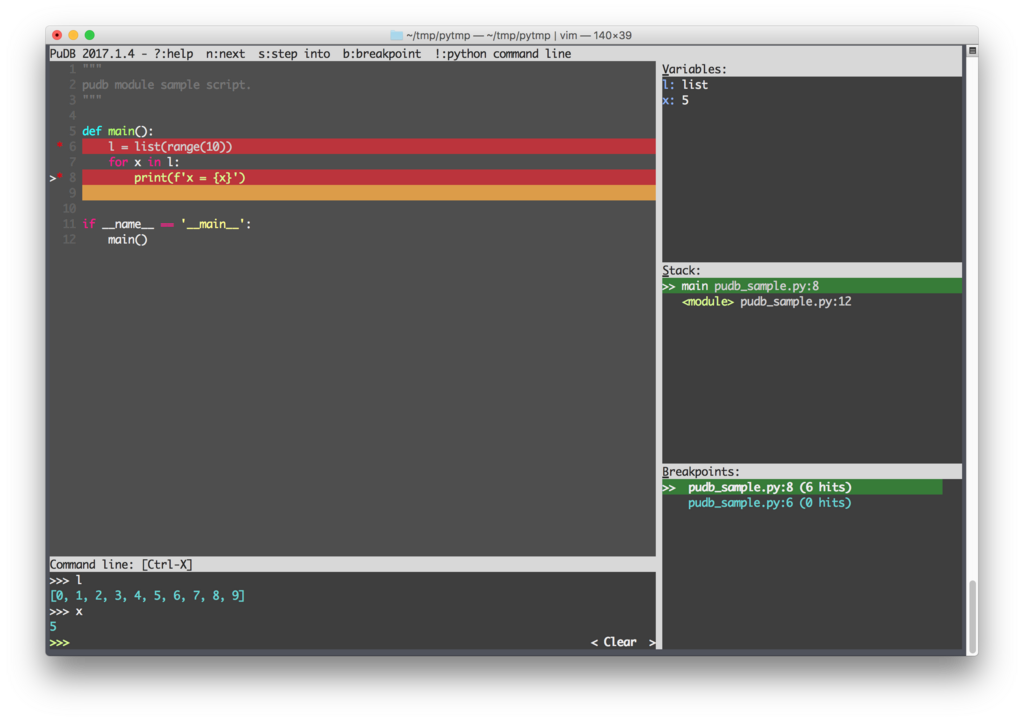
Task: Select breakpoint pudb_sample.py:8 (6 hits)
Action: tap(802, 487)
